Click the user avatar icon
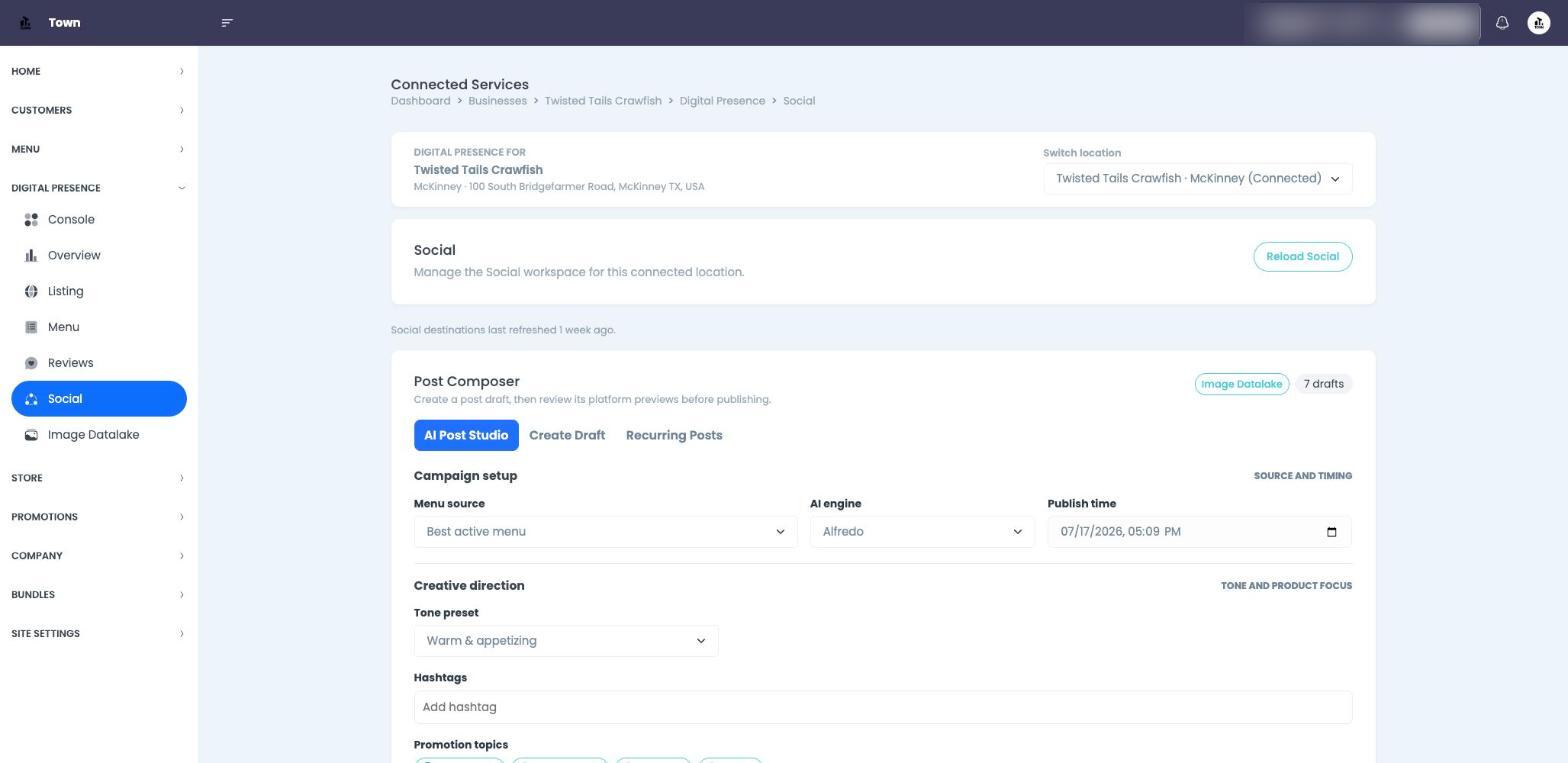Screen dimensions: 1568x763 click(1539, 23)
